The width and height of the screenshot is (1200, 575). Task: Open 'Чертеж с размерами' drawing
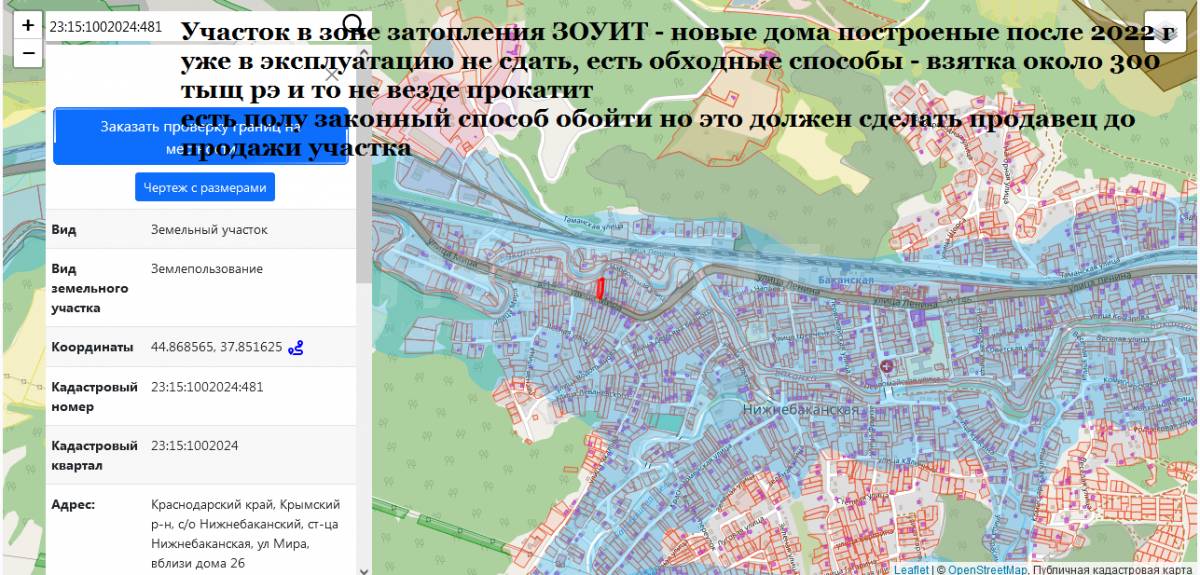pos(205,188)
